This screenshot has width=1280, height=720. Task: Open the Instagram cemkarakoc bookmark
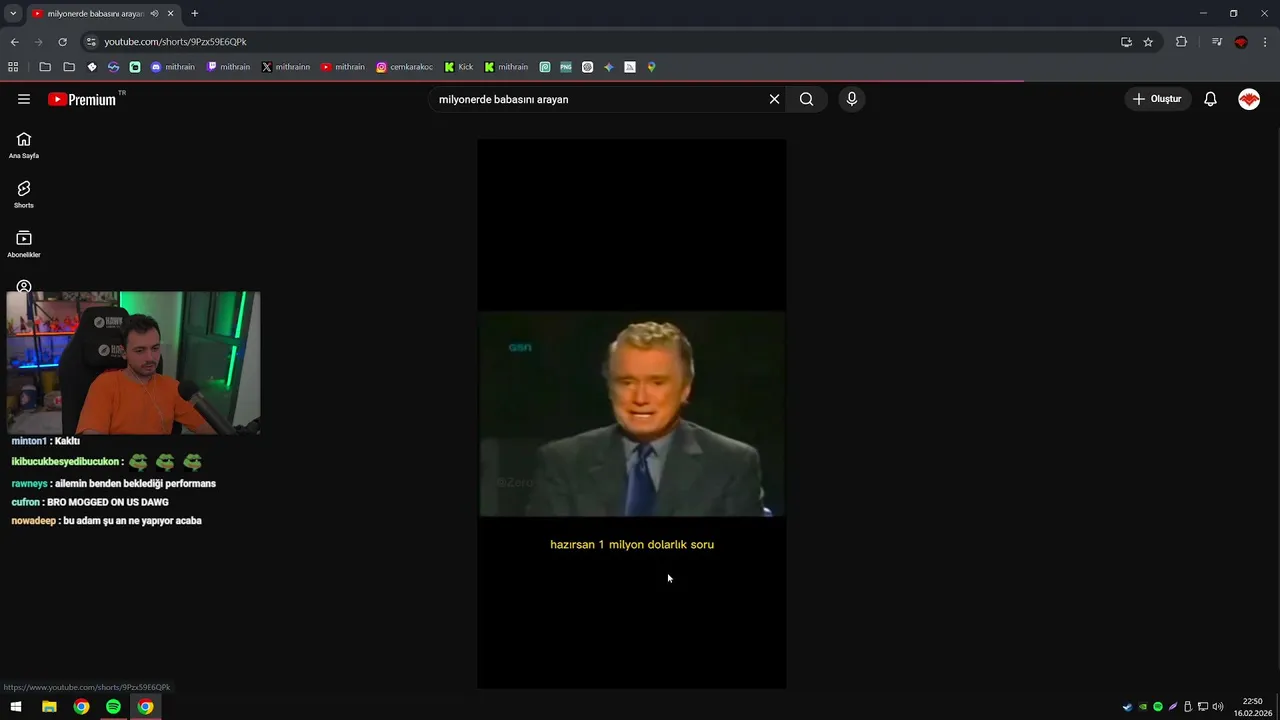pos(404,67)
